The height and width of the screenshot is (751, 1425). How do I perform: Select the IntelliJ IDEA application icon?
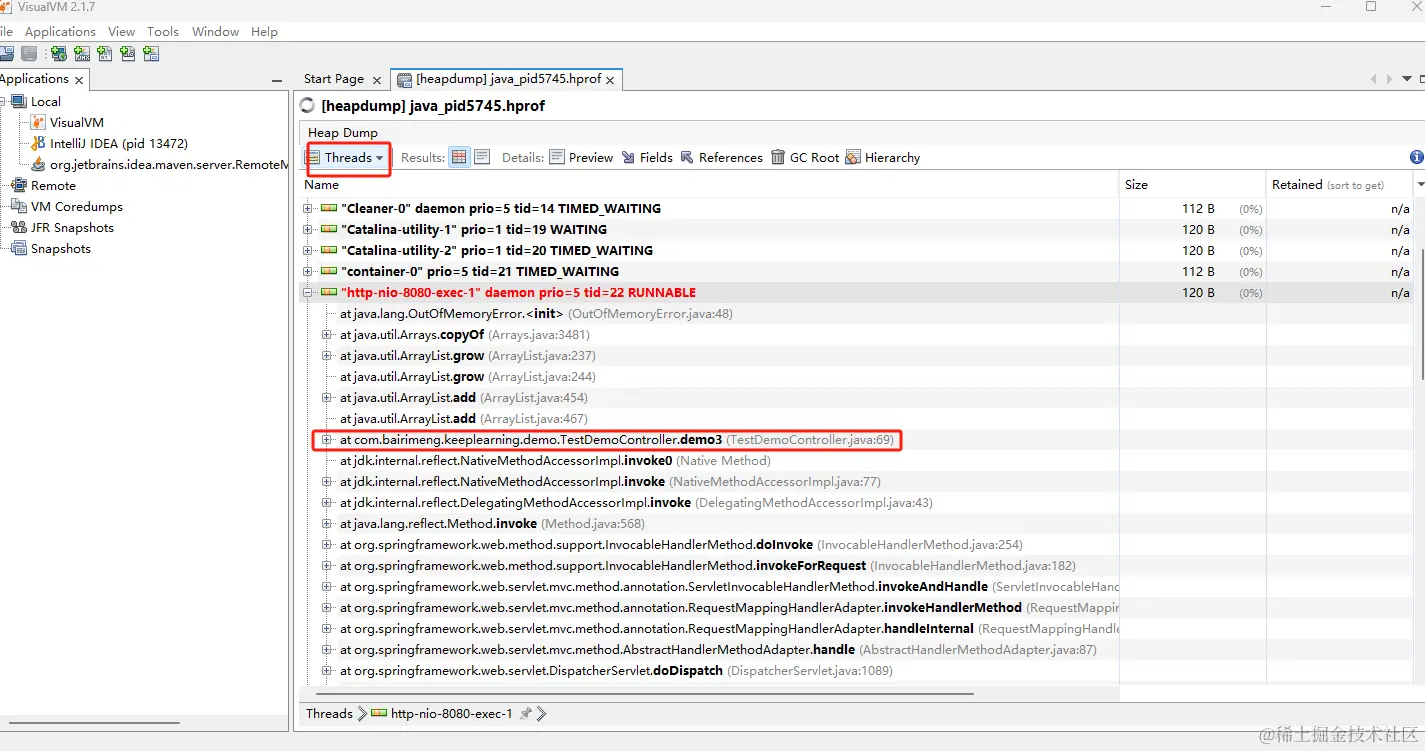point(38,143)
